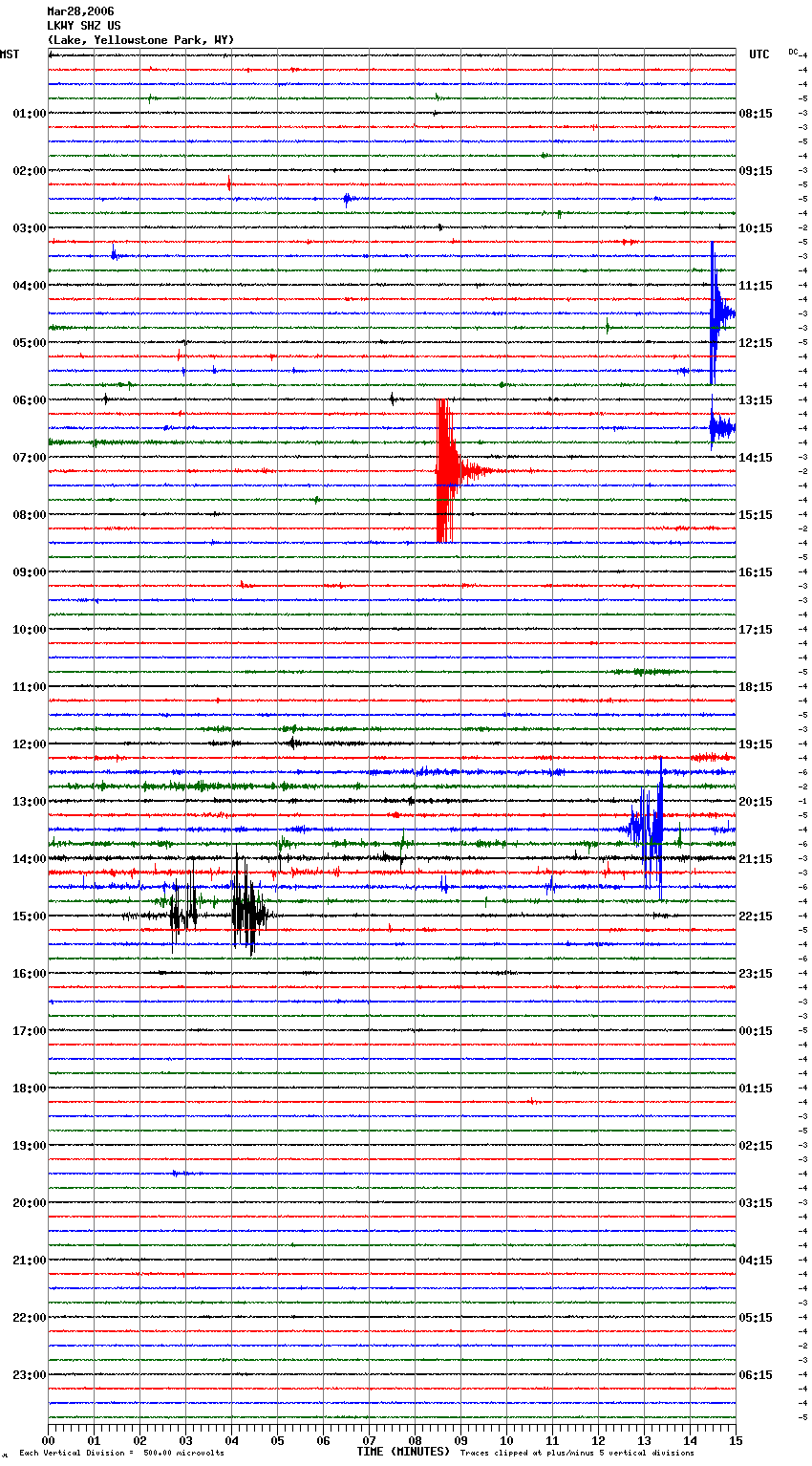This screenshot has width=812, height=1466.
Task: Click minute axis tick label 09
Action: 460,1440
